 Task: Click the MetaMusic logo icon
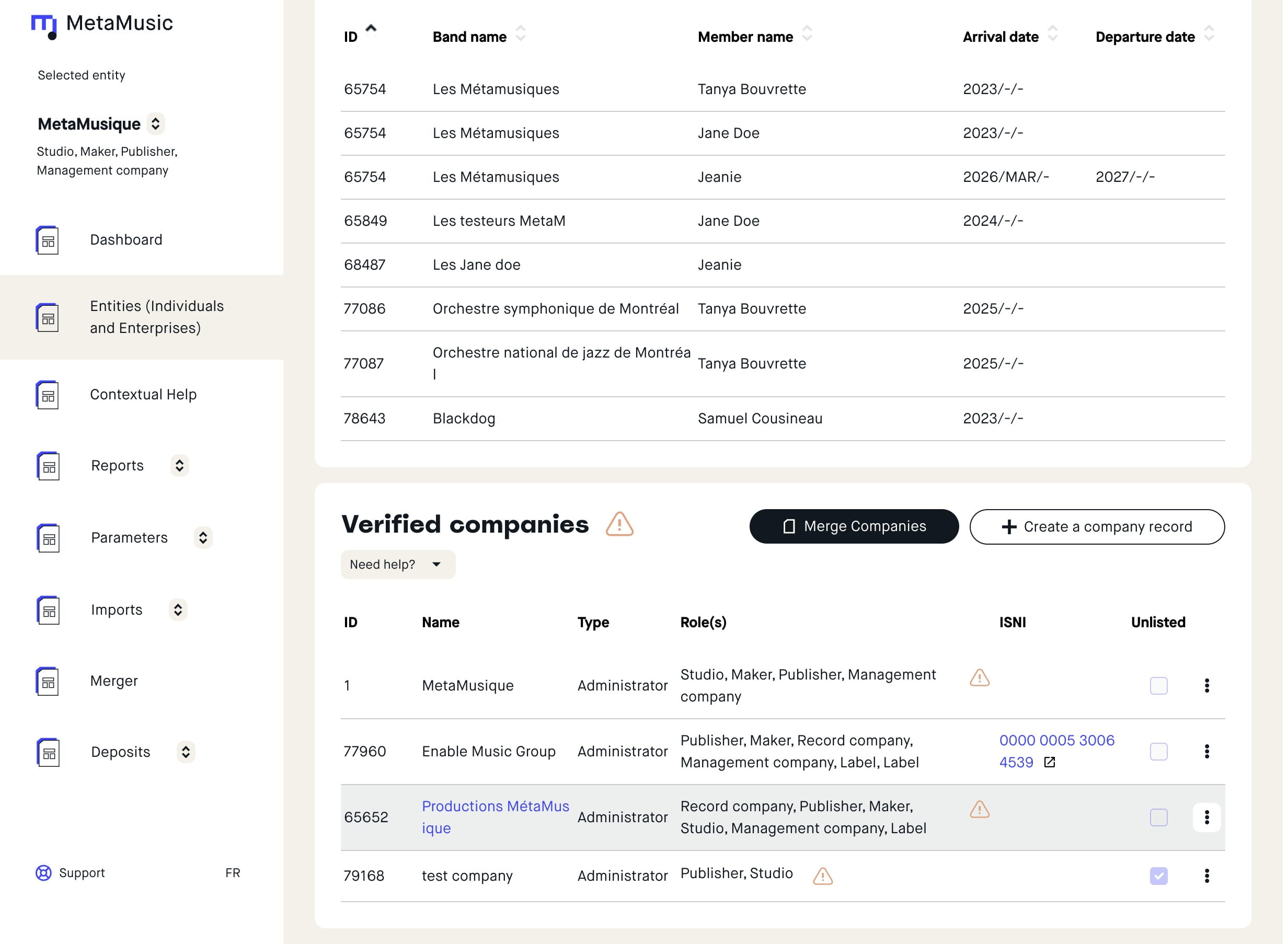pyautogui.click(x=44, y=26)
